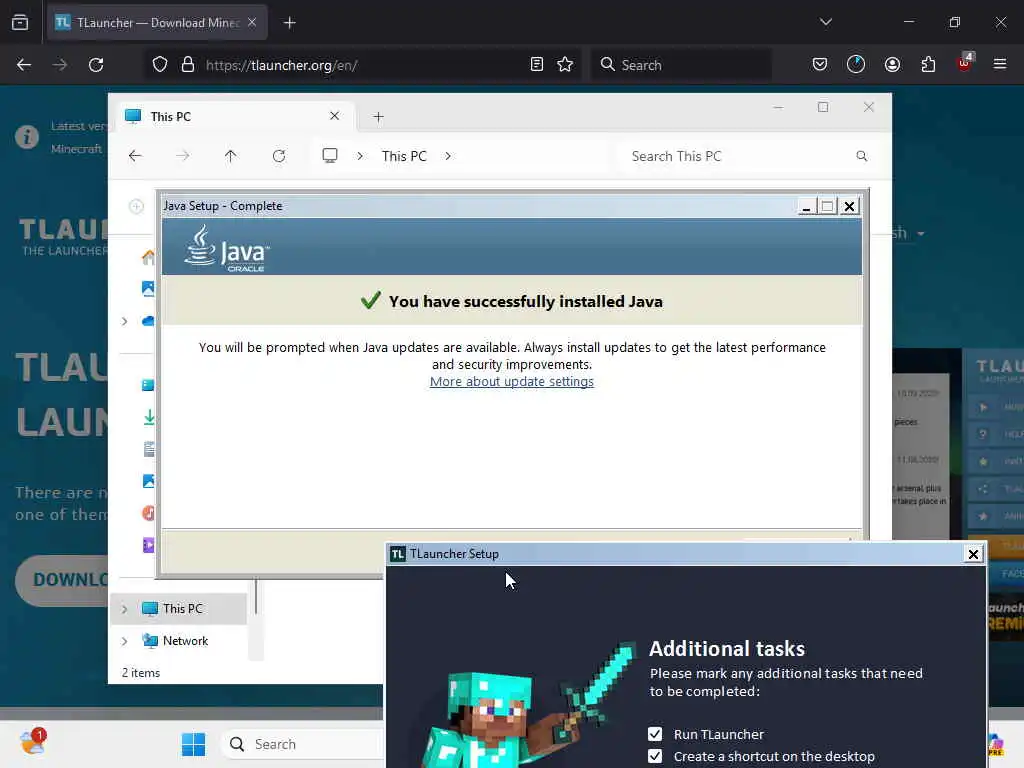Image resolution: width=1024 pixels, height=768 pixels.
Task: Open the taskbar weather widget
Action: (x=31, y=742)
